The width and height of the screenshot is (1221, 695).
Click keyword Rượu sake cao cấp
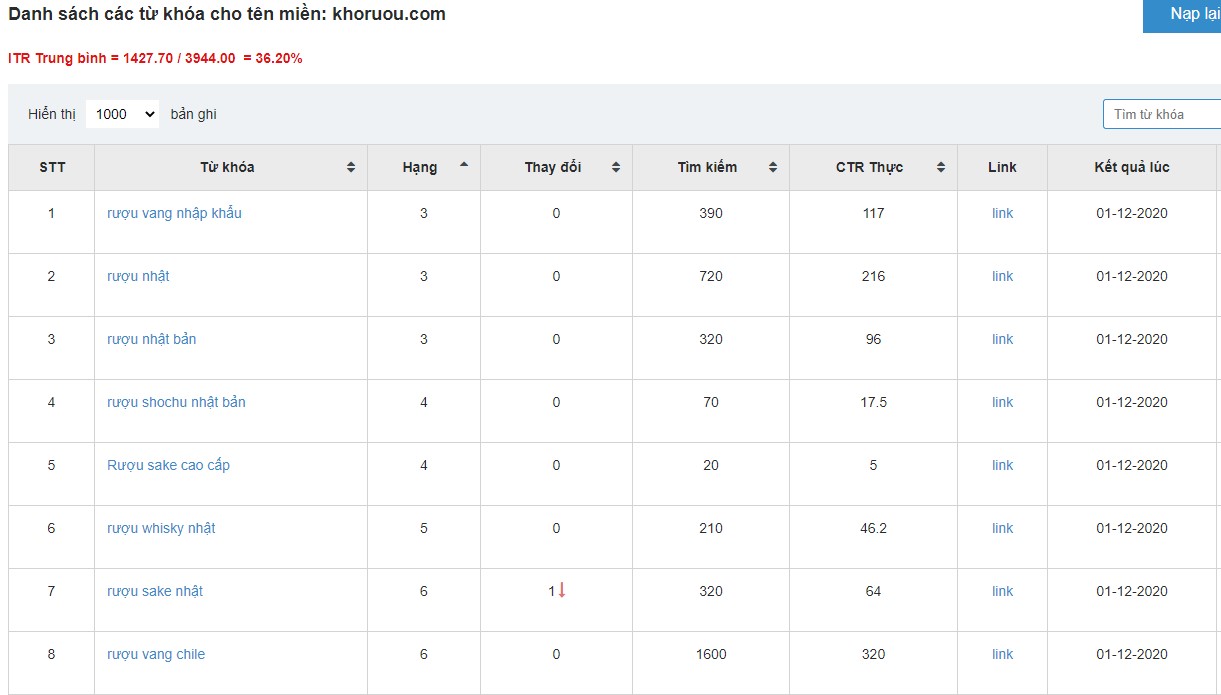[x=168, y=465]
